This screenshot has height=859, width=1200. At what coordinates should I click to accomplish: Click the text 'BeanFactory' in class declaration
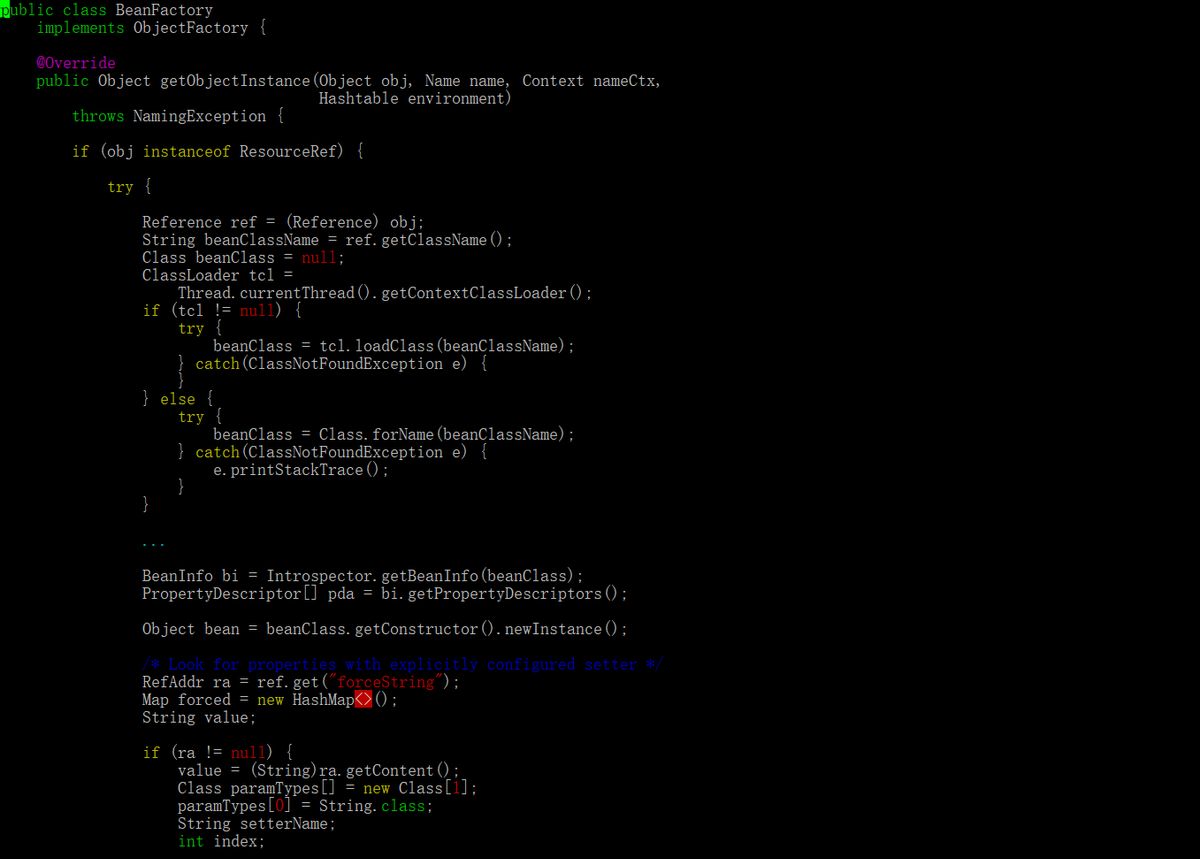[x=164, y=10]
